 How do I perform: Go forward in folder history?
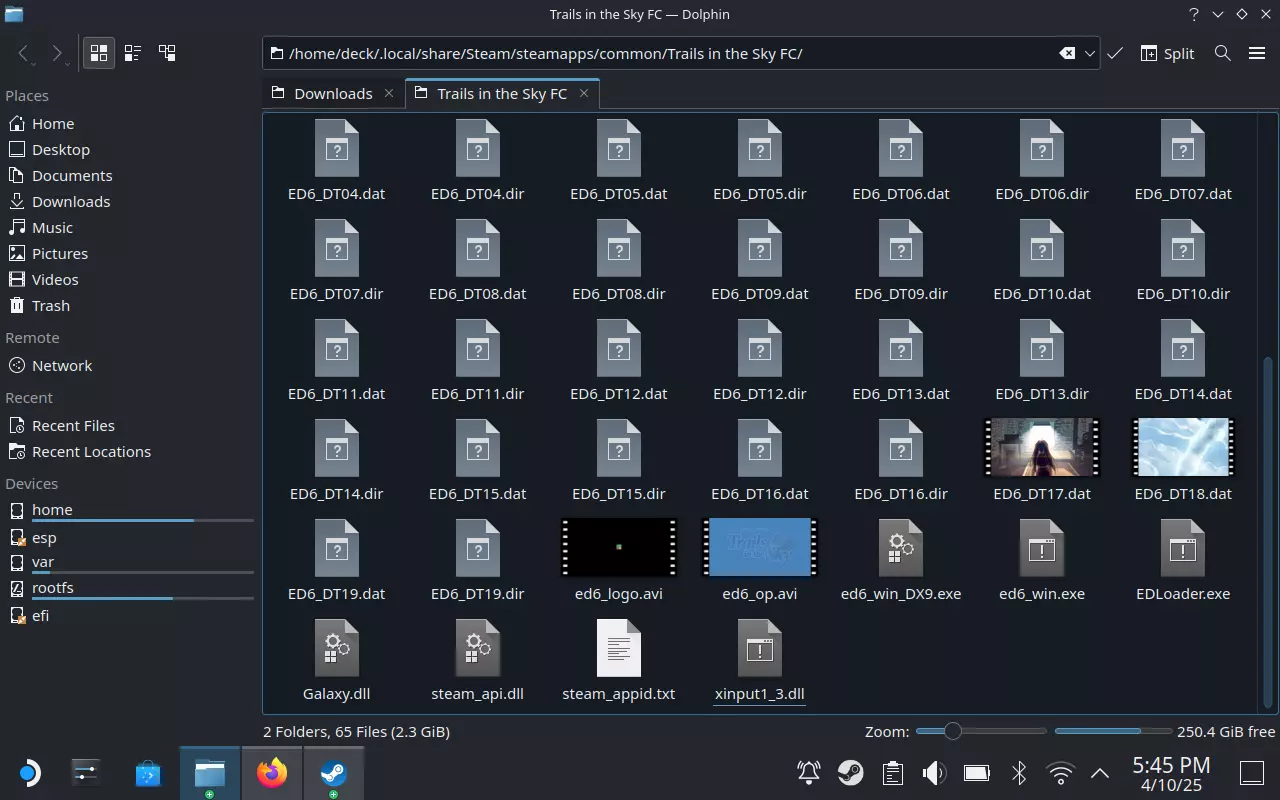click(57, 53)
